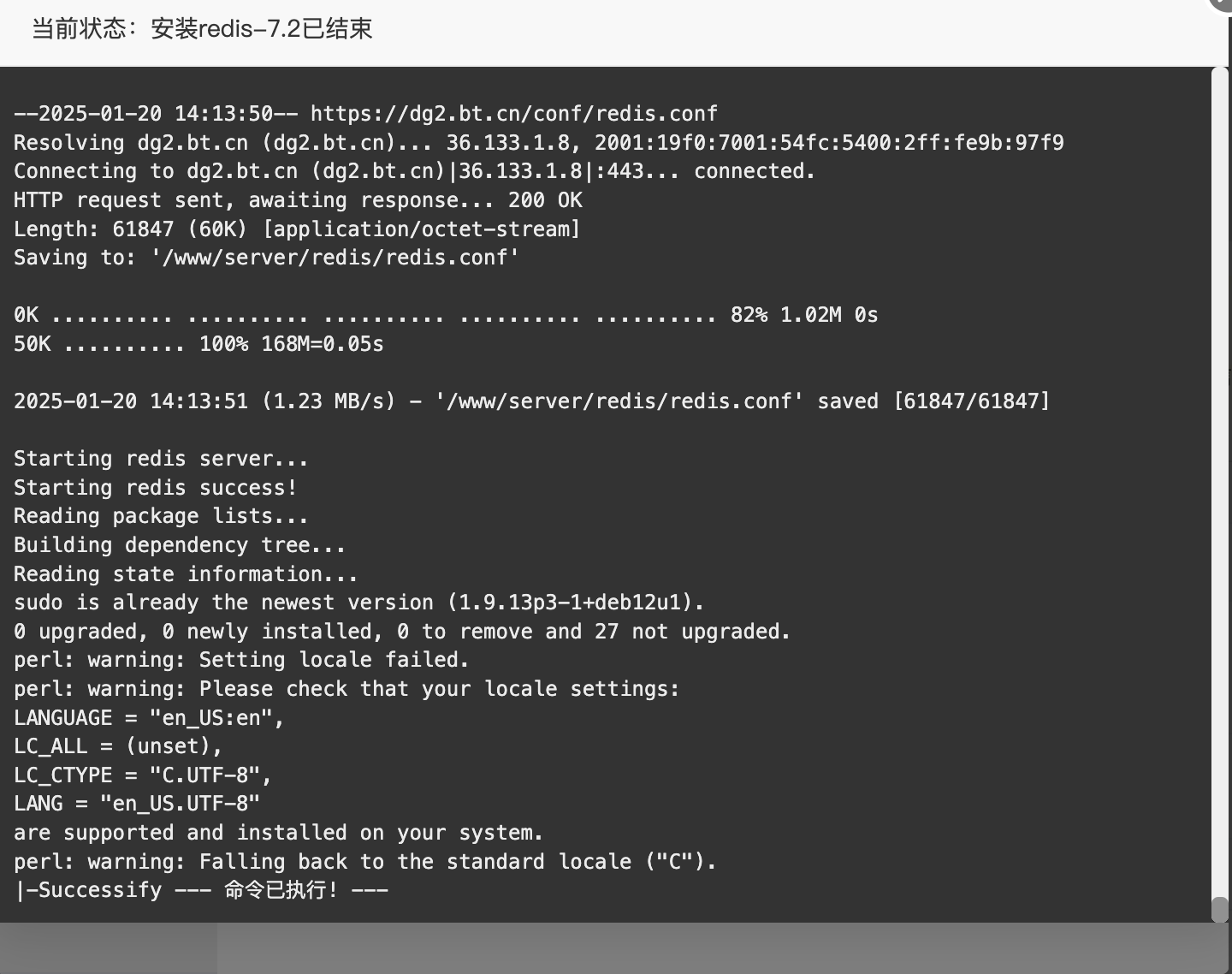Click the redis.conf download URL in the log
Image resolution: width=1232 pixels, height=974 pixels.
coord(514,114)
